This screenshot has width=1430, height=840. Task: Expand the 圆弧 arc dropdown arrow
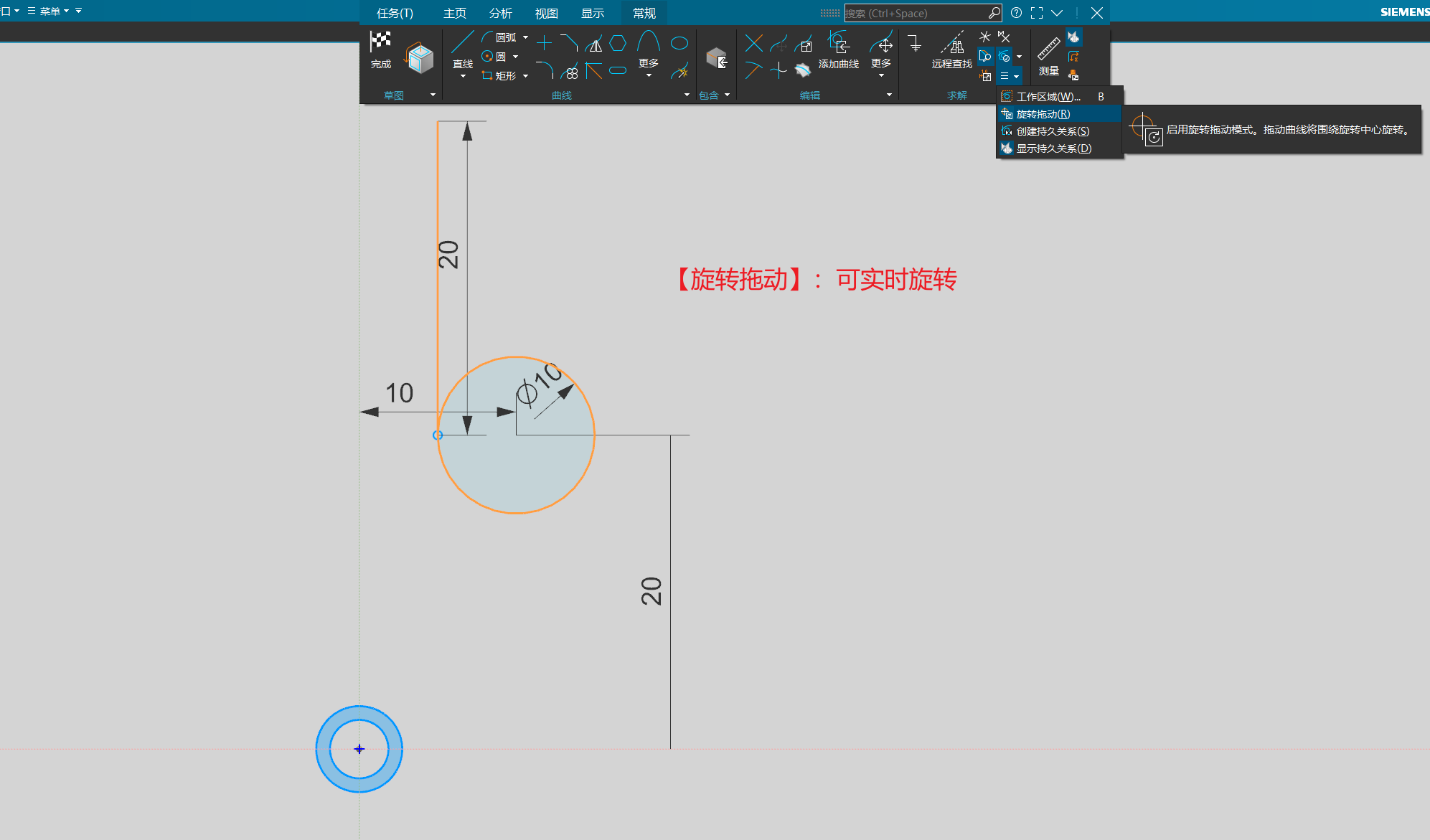[526, 37]
